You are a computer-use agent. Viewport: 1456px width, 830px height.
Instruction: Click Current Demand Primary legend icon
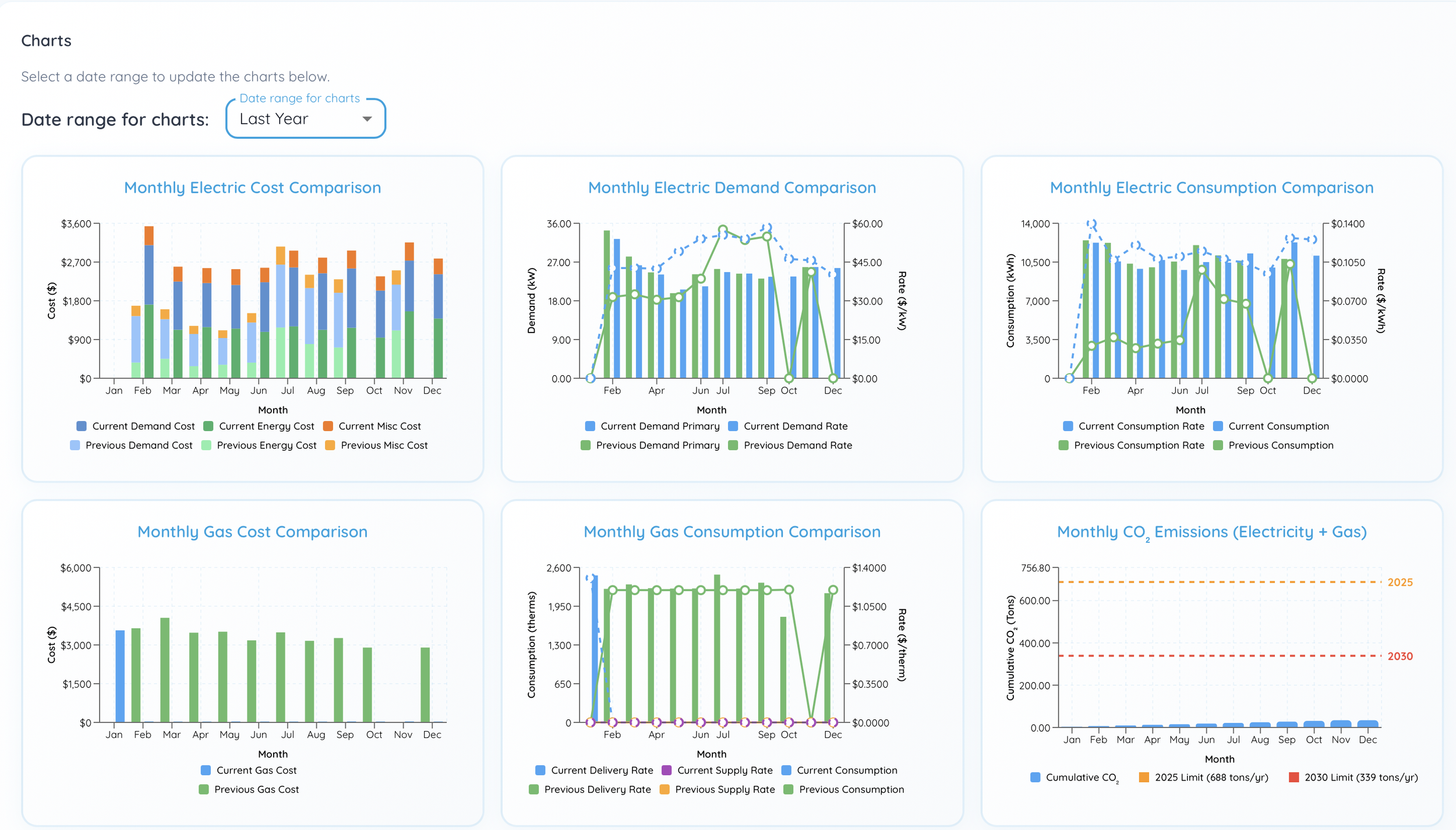click(590, 426)
